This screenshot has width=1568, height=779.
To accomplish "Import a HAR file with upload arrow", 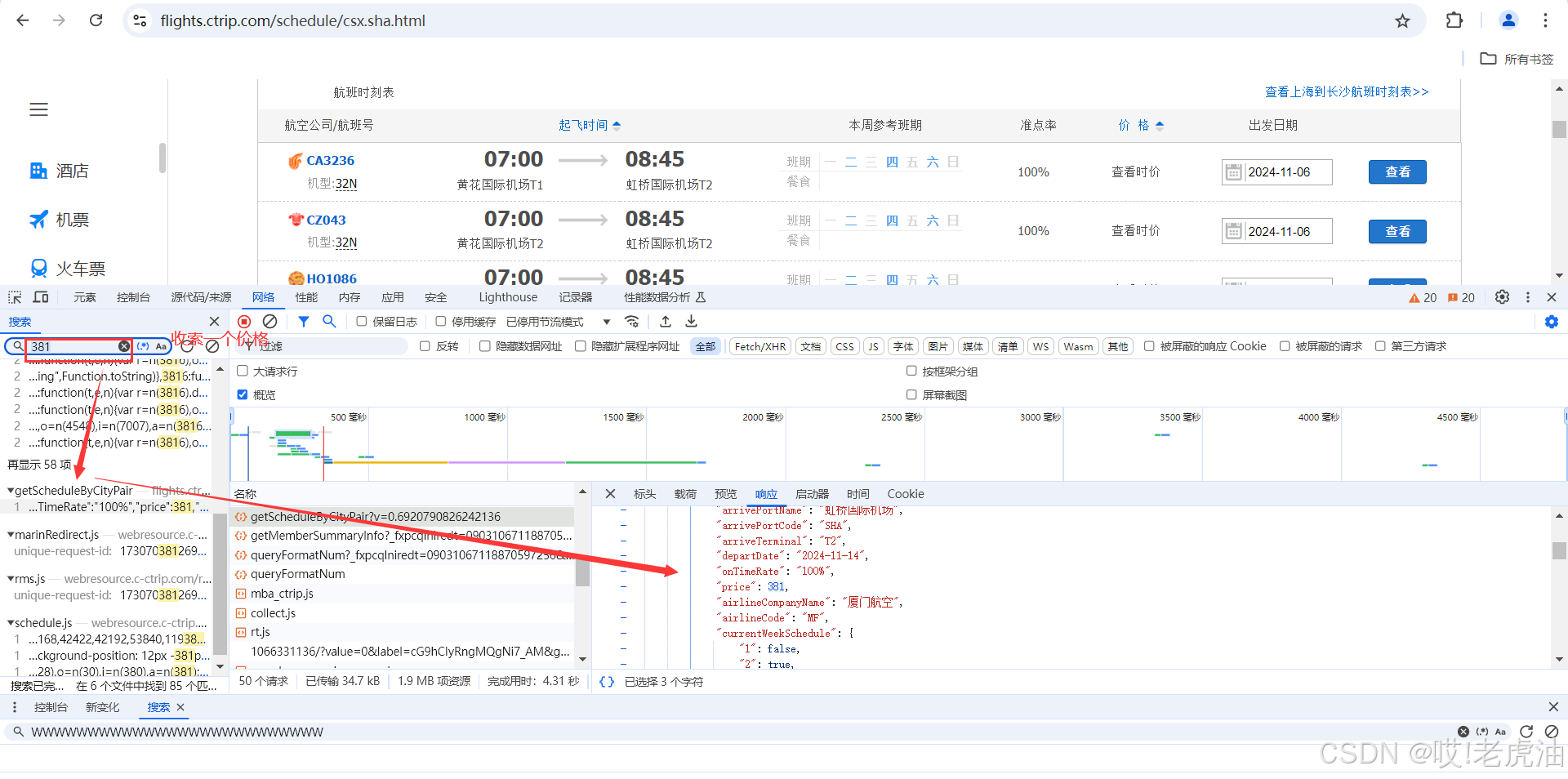I will (x=666, y=322).
